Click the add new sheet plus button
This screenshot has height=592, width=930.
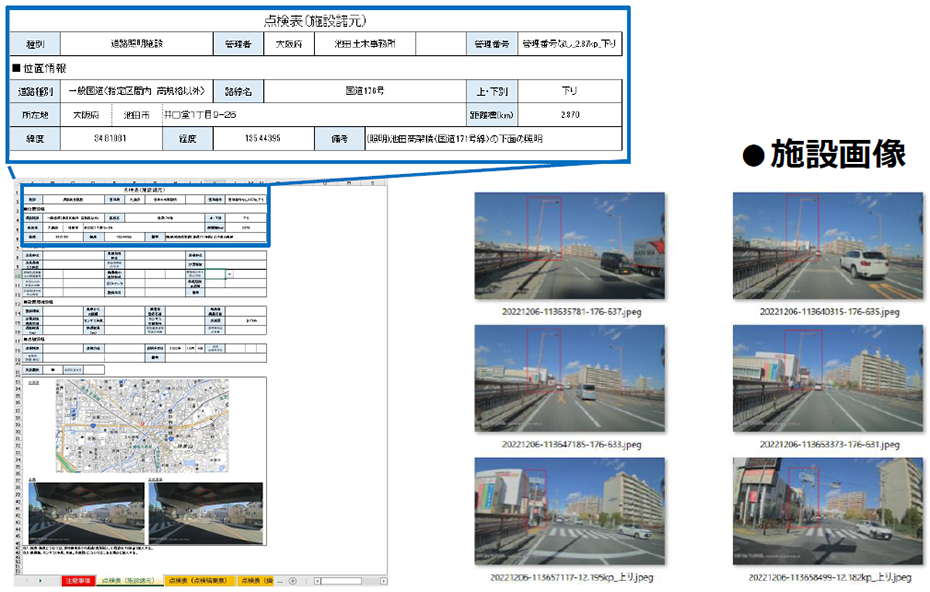coord(293,581)
